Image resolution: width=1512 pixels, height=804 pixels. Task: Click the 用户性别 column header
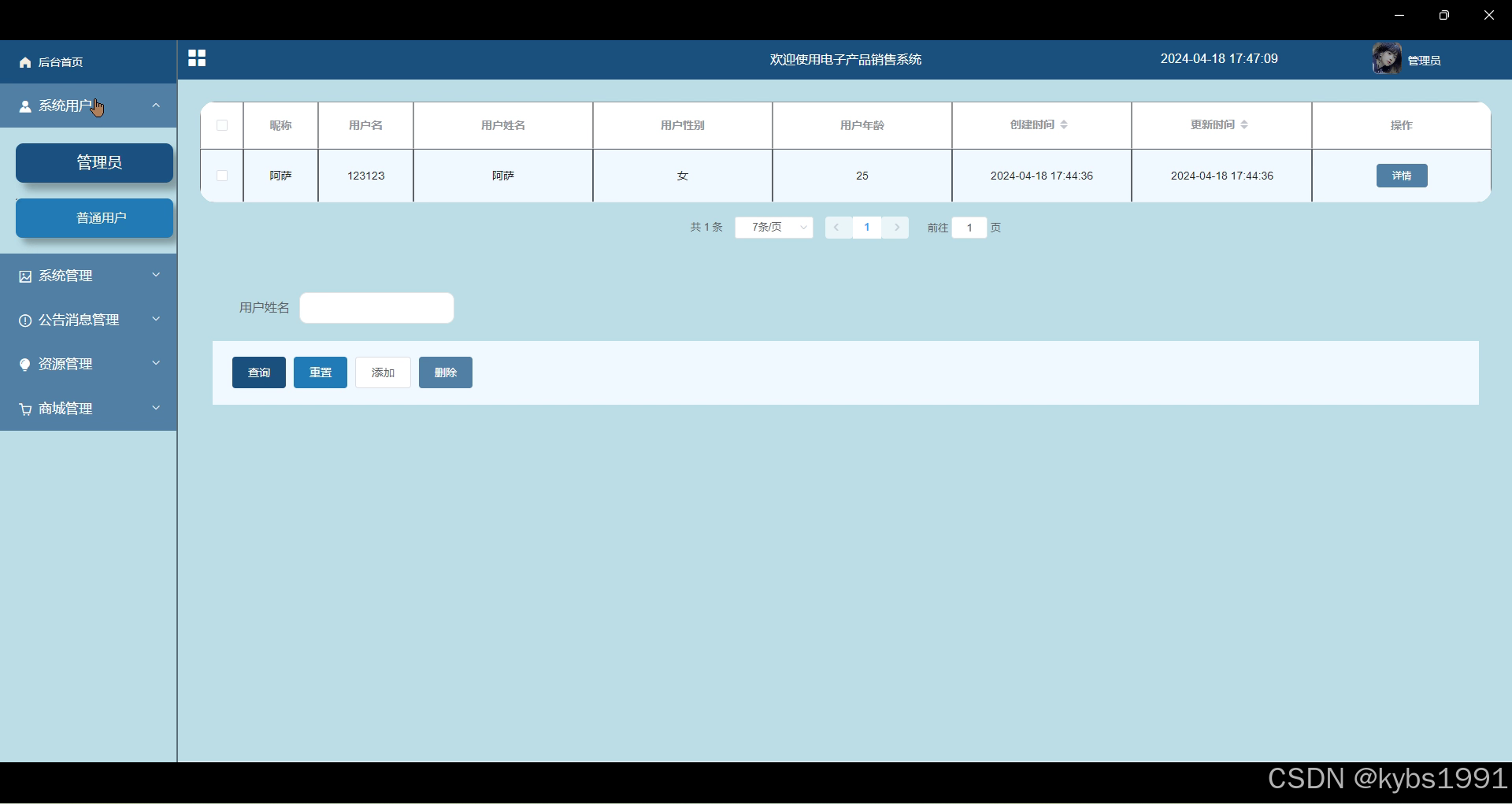coord(683,125)
